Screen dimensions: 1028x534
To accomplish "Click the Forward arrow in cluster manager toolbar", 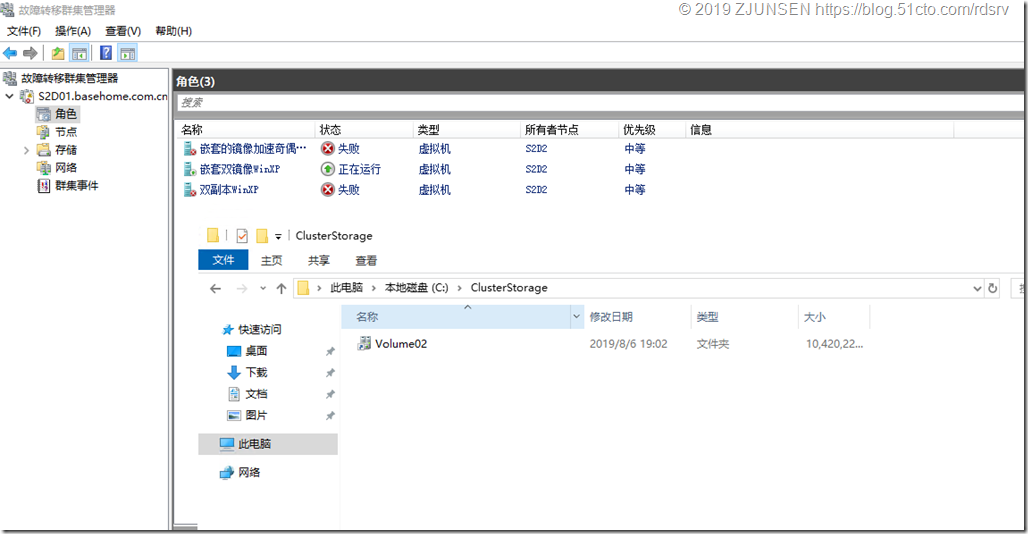I will click(30, 54).
